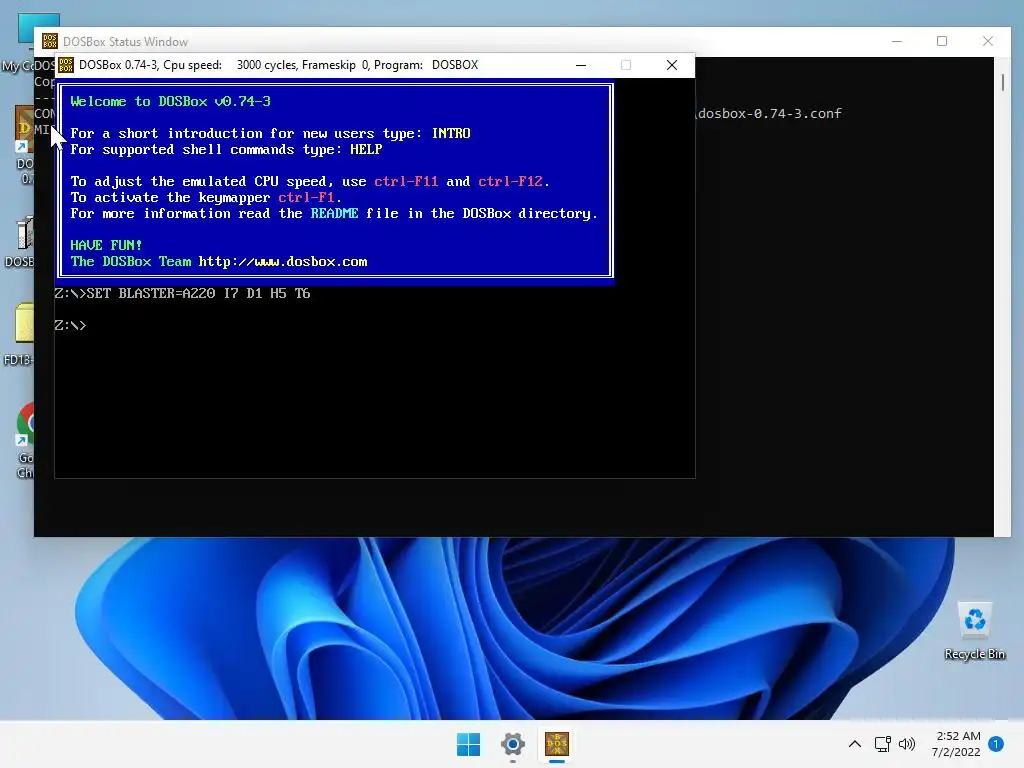Close the DOSBox Status Window

click(987, 41)
